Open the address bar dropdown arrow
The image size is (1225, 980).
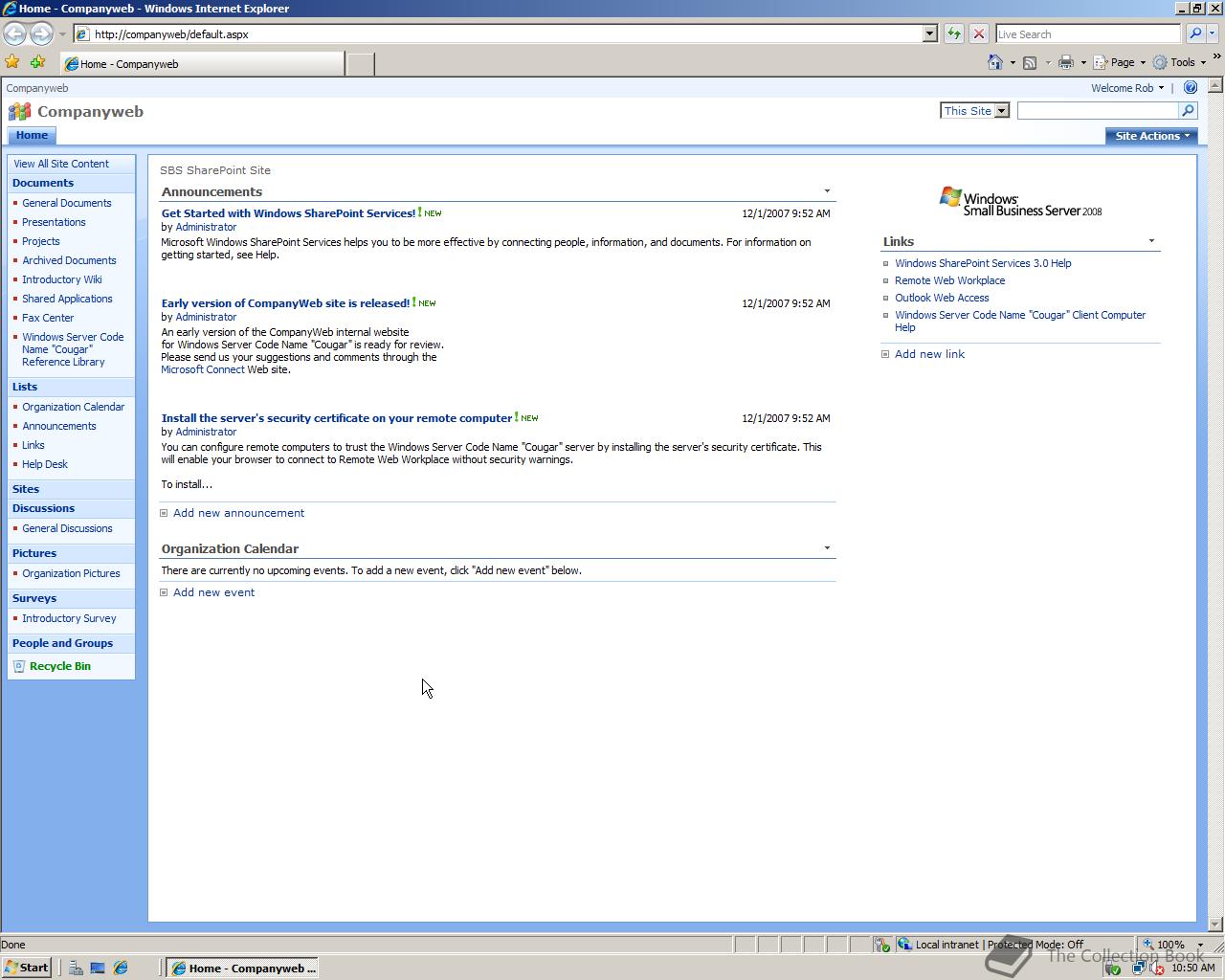[929, 33]
